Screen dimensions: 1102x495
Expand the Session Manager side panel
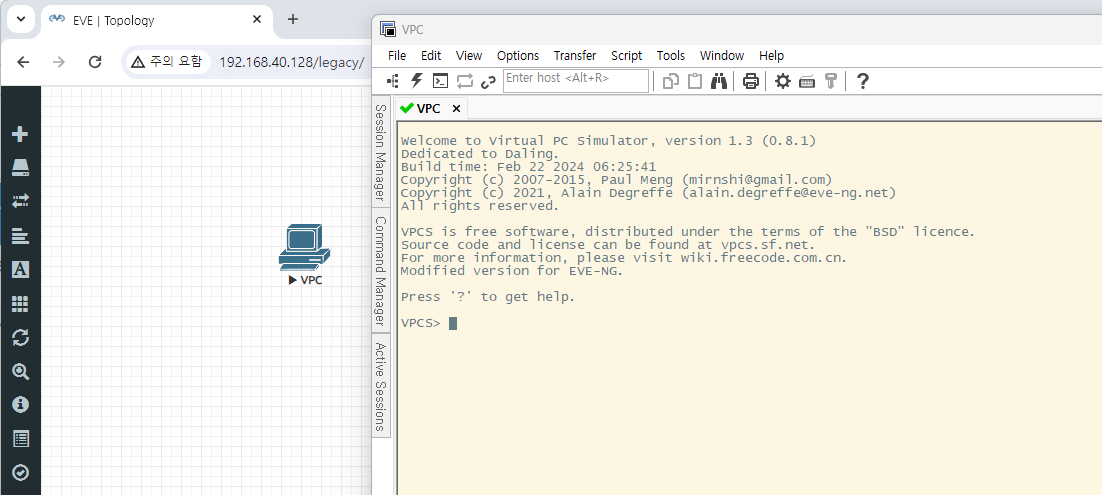click(380, 152)
